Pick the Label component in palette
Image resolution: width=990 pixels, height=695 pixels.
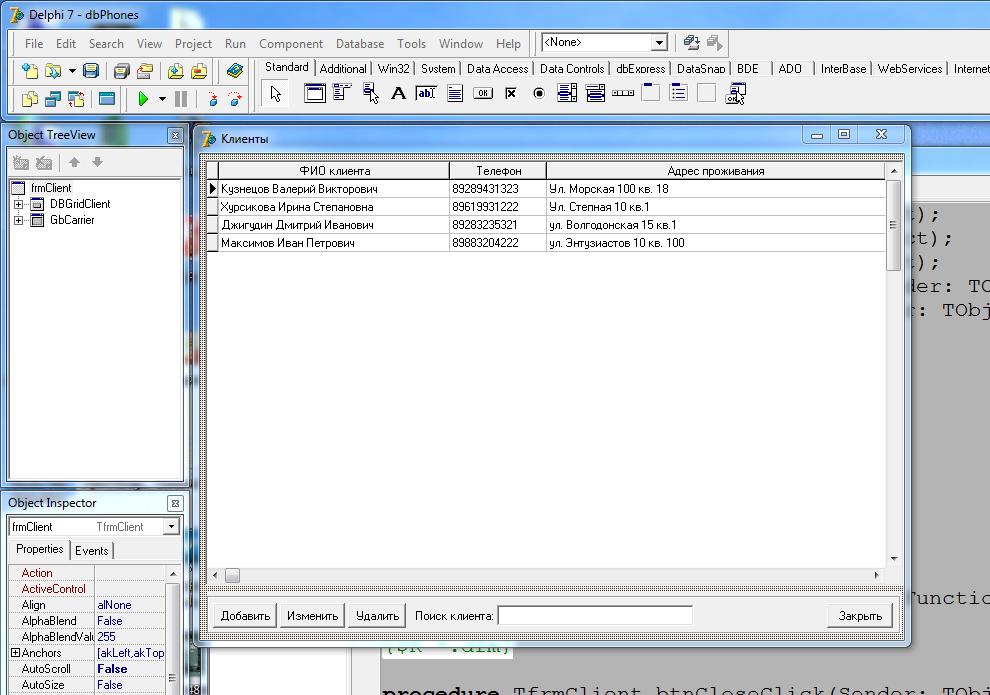398,93
